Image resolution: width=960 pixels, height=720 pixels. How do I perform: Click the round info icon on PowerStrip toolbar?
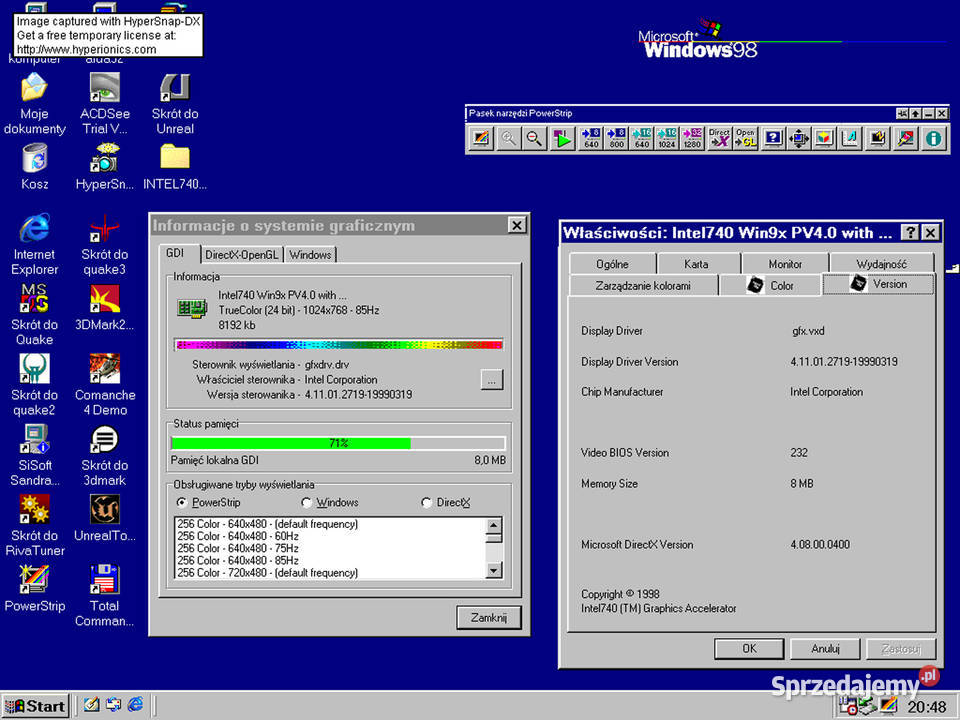[x=934, y=138]
